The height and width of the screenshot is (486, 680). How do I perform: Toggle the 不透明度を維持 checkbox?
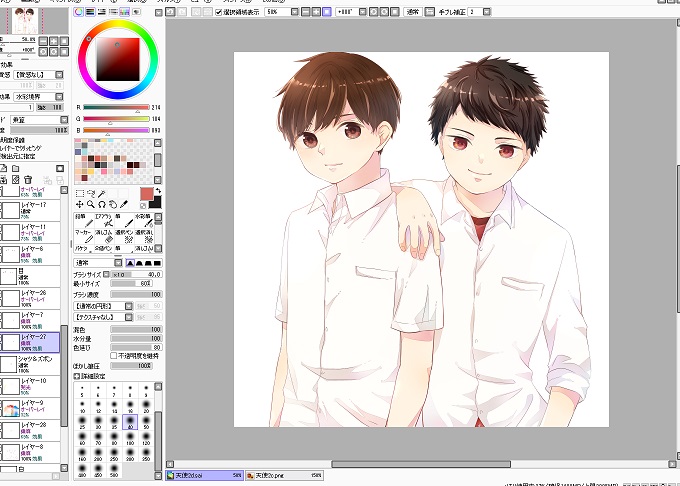(x=114, y=356)
